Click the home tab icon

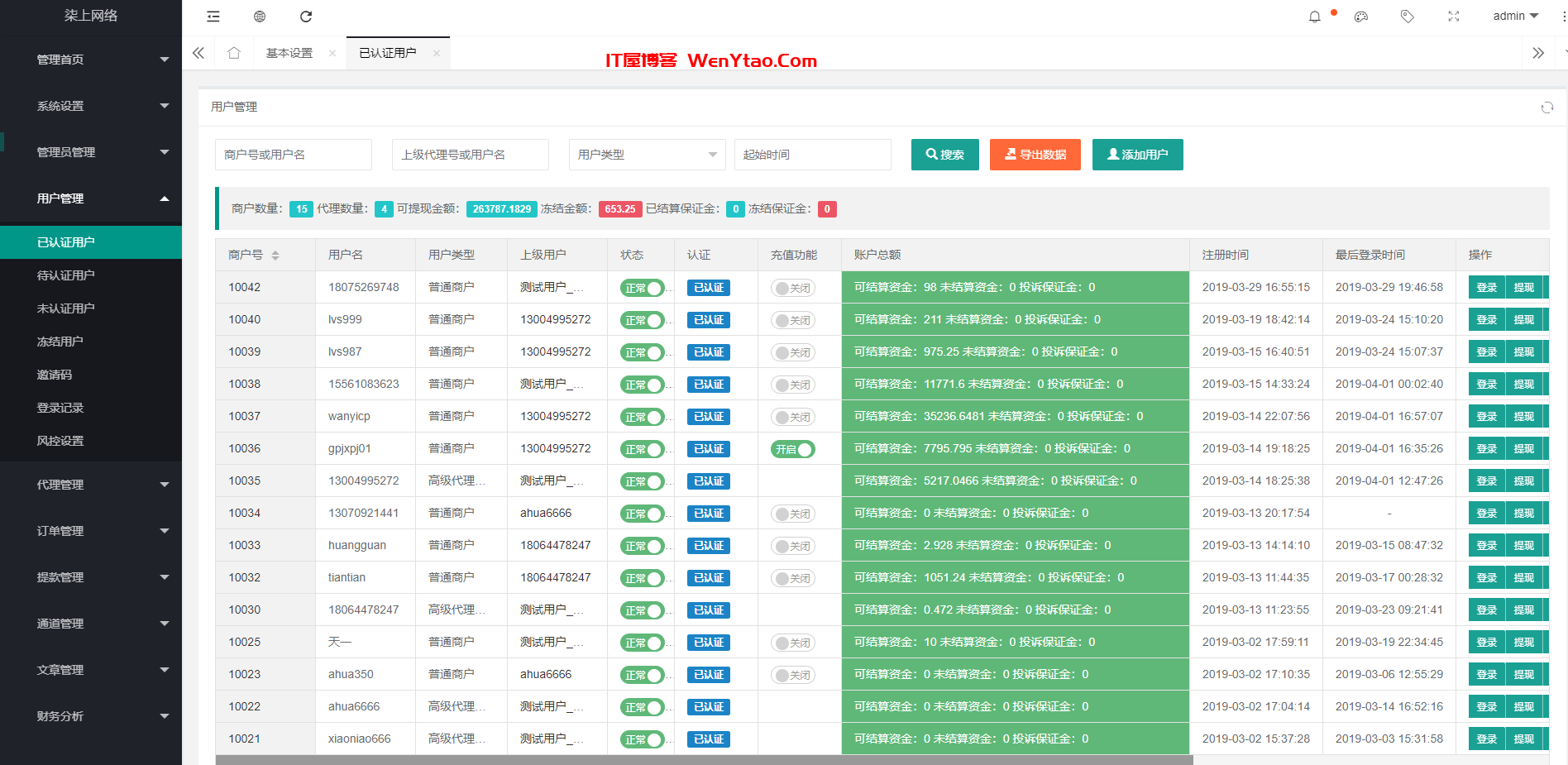click(234, 53)
